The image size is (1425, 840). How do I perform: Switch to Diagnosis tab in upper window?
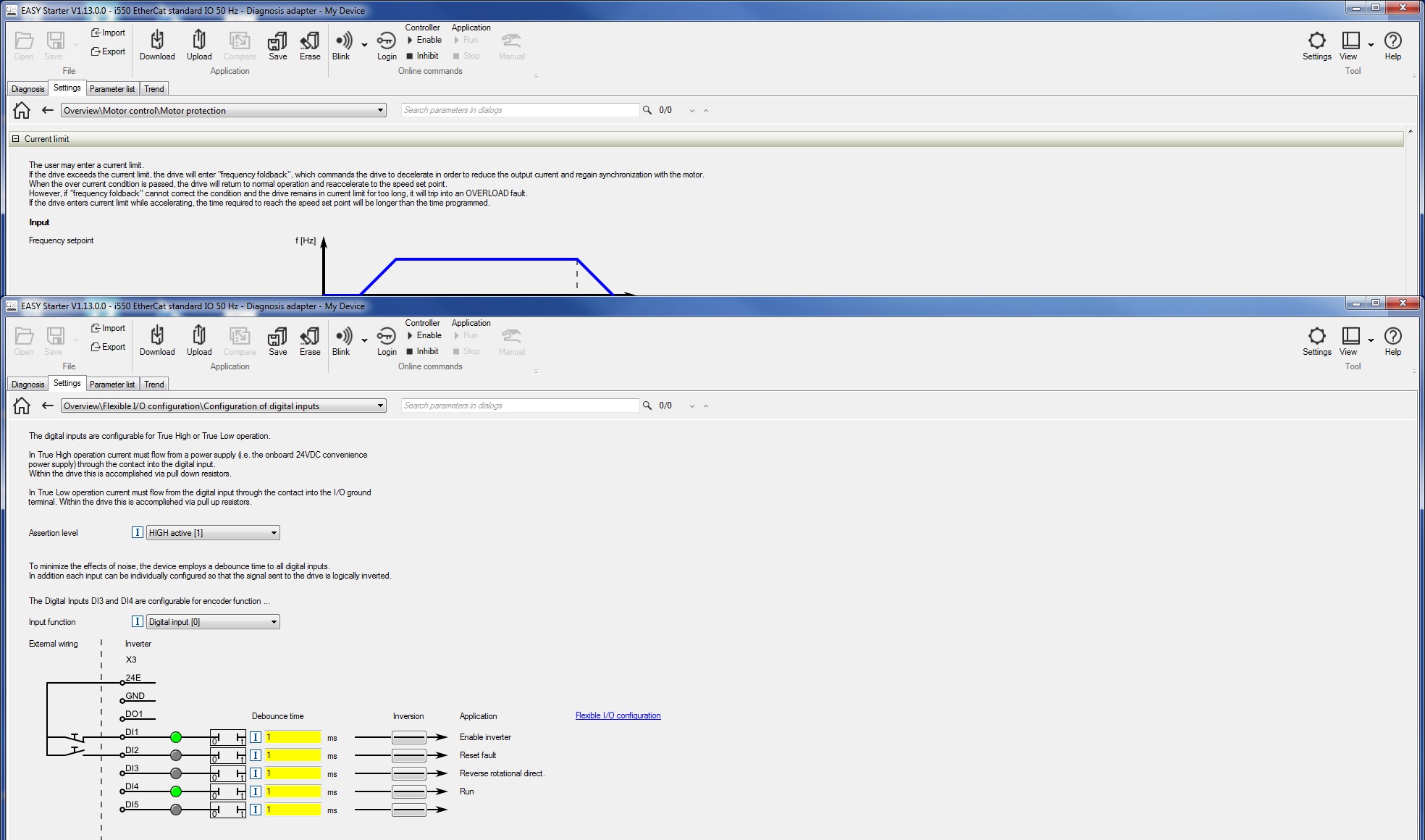[28, 89]
